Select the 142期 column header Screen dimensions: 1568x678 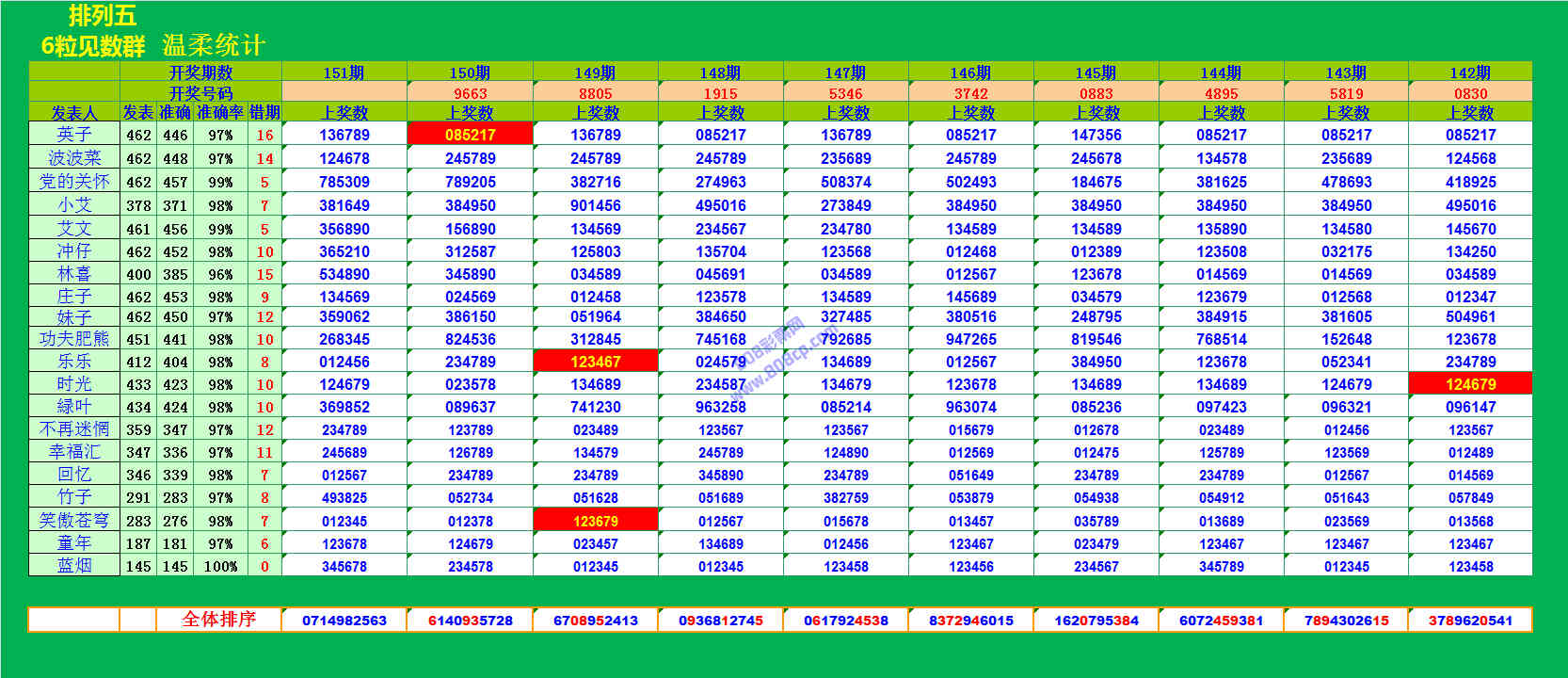tap(1470, 73)
